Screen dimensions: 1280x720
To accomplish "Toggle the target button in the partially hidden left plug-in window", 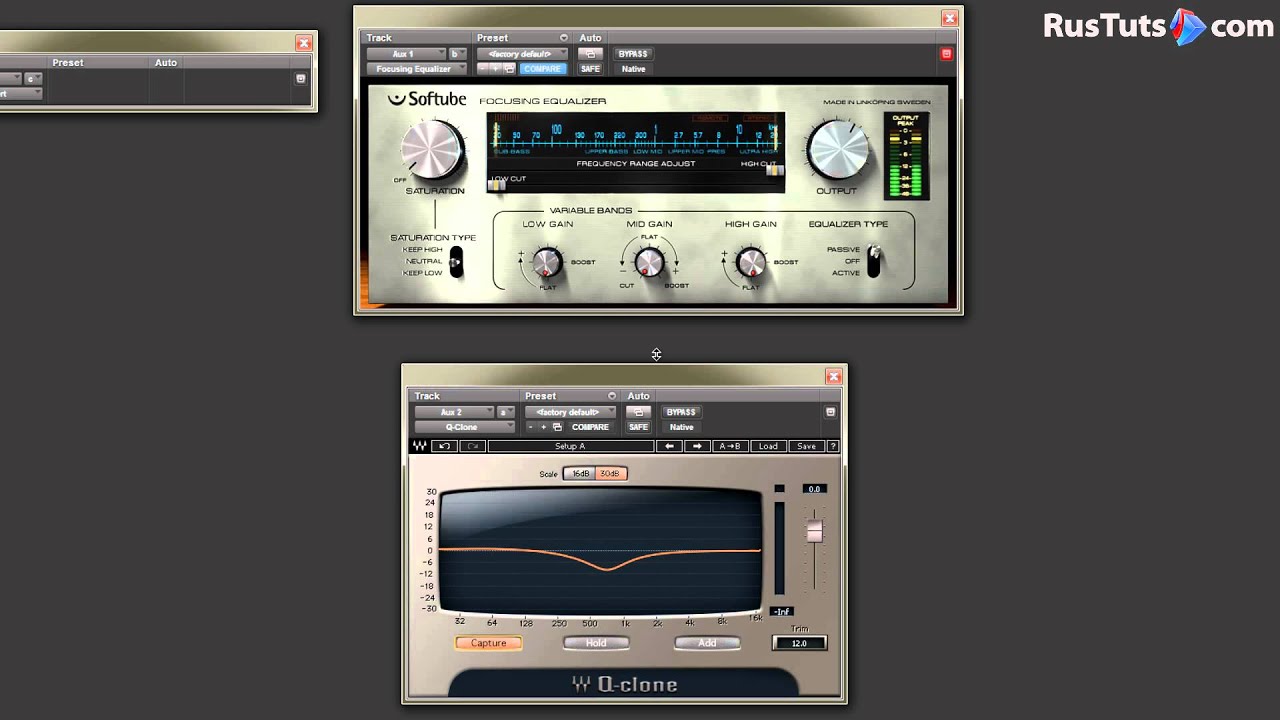I will (300, 78).
